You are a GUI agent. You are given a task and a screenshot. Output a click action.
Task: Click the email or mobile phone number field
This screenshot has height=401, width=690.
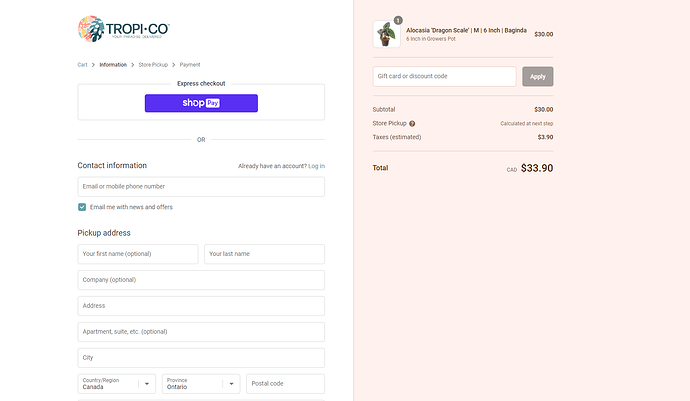(201, 187)
